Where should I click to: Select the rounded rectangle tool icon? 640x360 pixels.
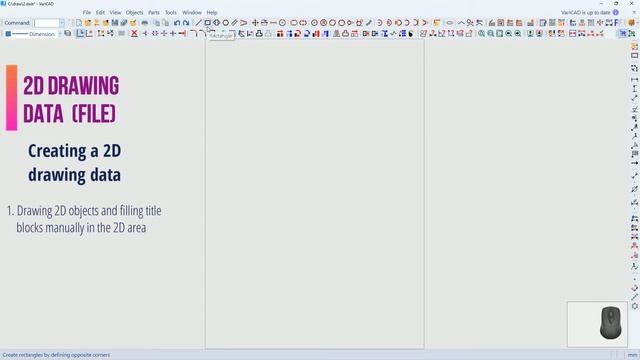pyautogui.click(x=293, y=23)
